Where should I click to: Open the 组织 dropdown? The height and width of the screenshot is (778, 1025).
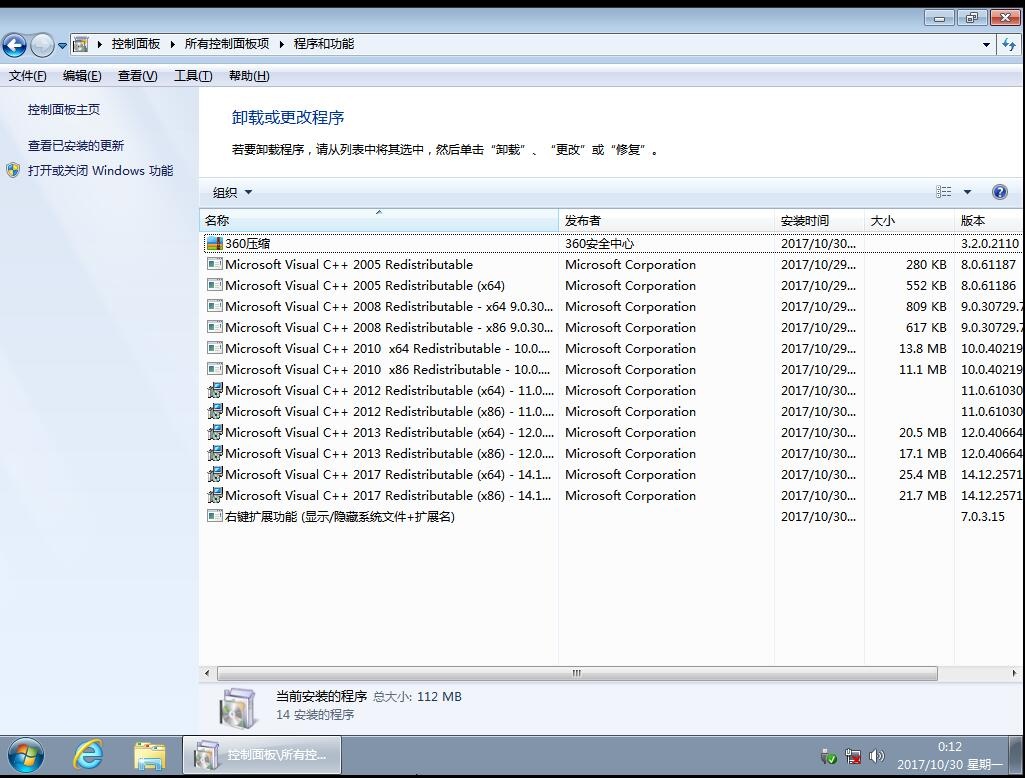click(x=232, y=193)
